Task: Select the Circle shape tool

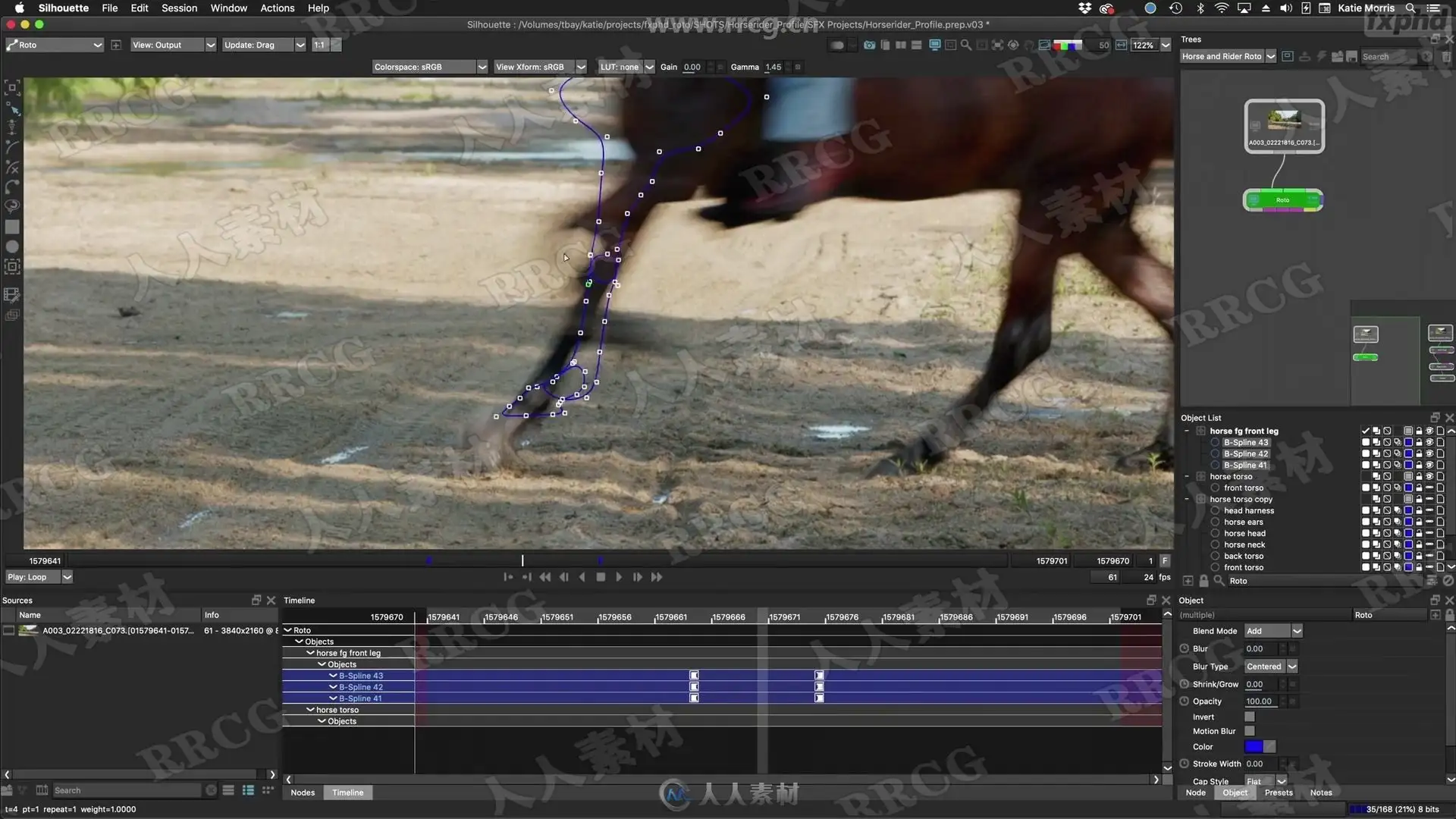Action: [x=12, y=246]
